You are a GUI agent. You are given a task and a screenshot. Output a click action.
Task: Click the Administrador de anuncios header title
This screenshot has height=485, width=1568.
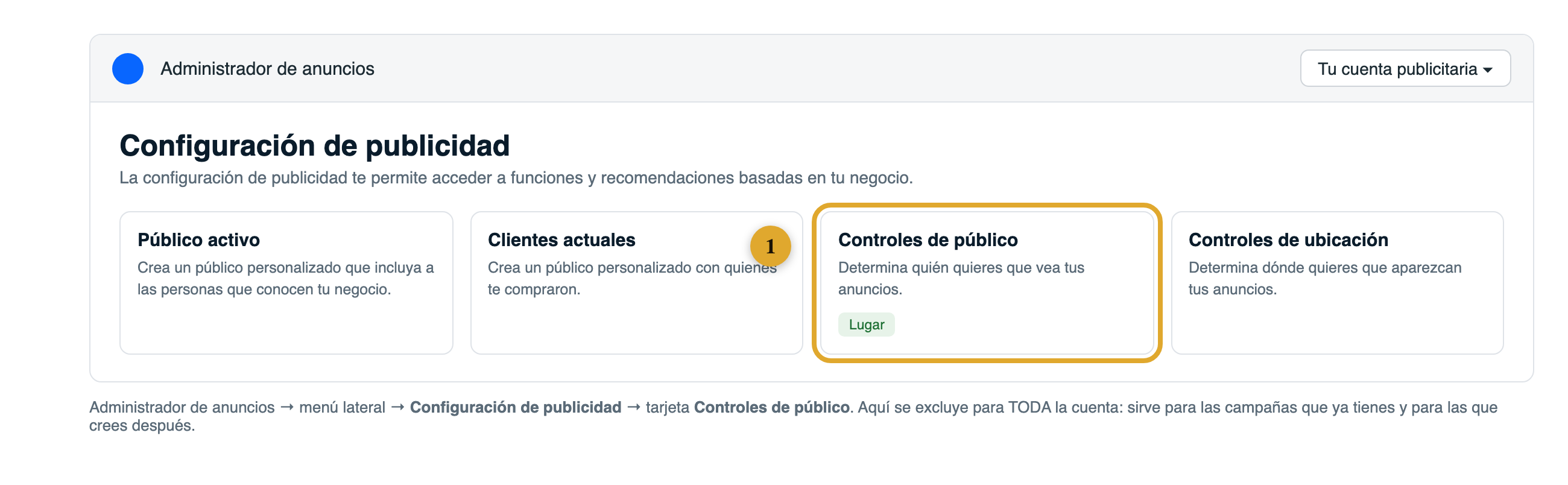267,69
